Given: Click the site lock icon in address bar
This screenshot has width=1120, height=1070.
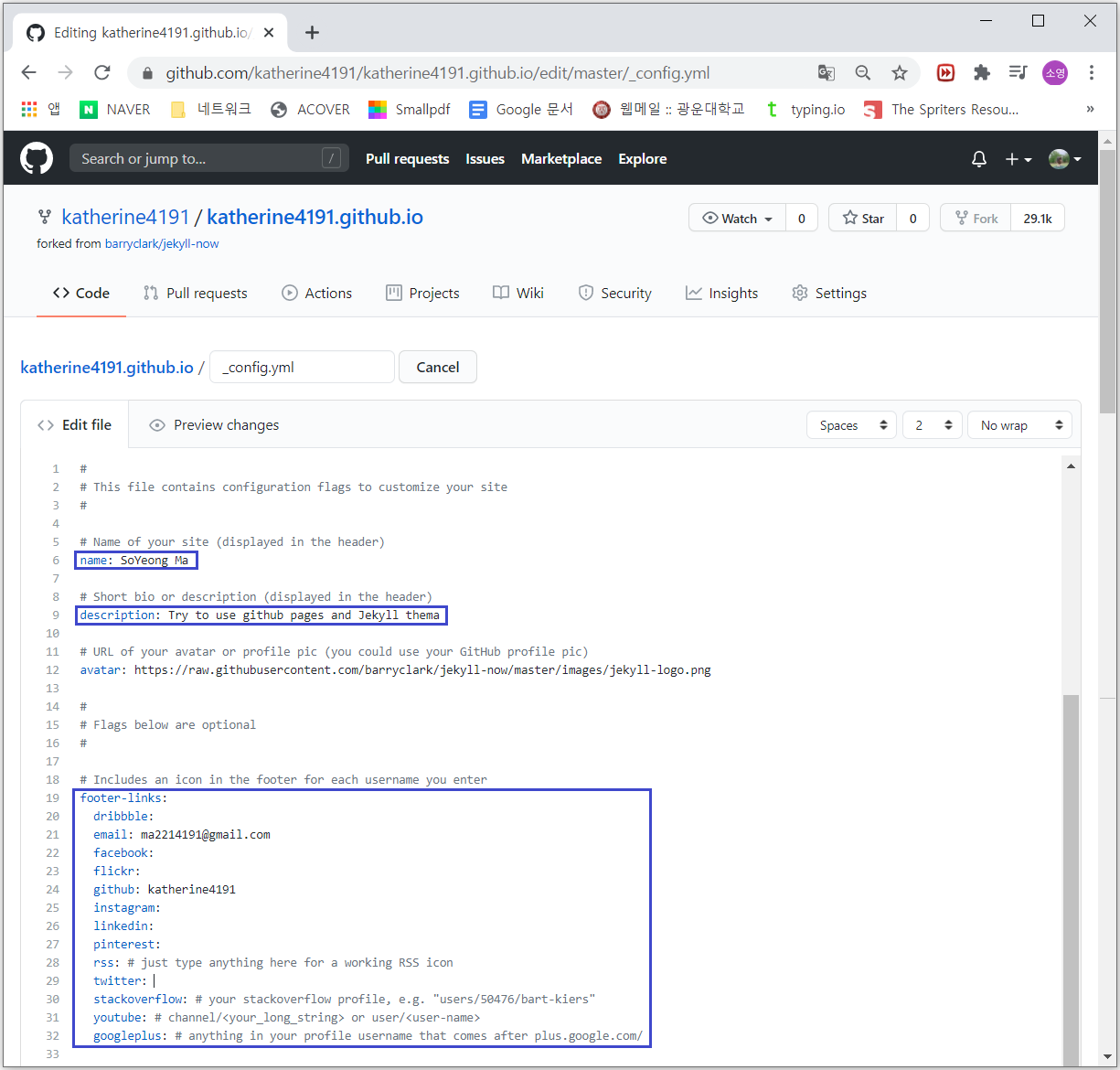Looking at the screenshot, I should tap(147, 73).
